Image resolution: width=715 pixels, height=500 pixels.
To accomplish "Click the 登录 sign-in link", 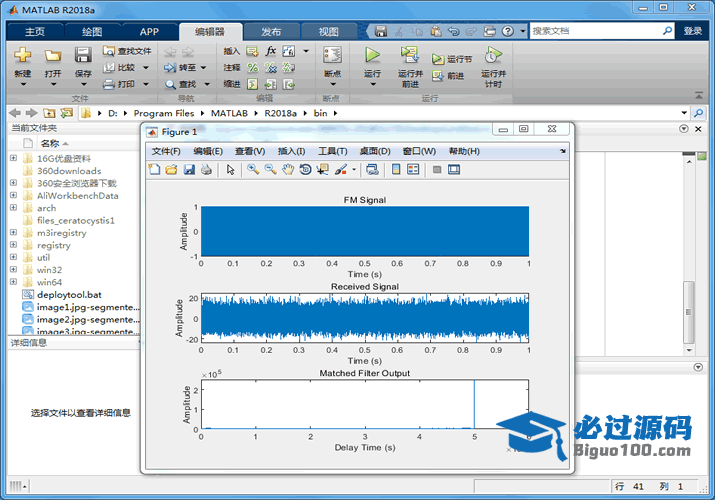I will [x=693, y=31].
